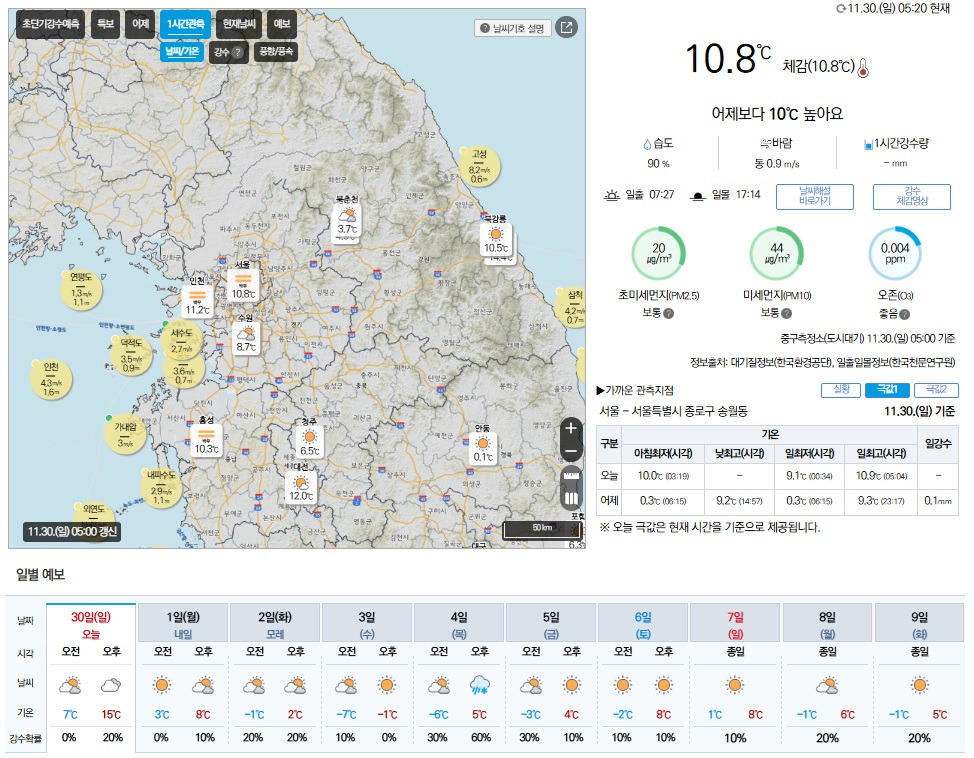Click the 인천 11.2℃ weather marker
The height and width of the screenshot is (758, 974).
198,300
